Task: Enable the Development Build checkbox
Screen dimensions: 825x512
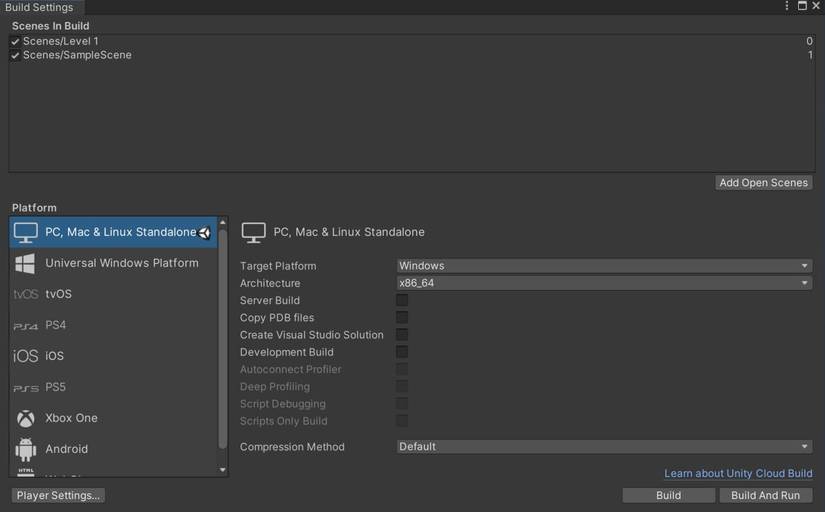Action: pos(402,352)
